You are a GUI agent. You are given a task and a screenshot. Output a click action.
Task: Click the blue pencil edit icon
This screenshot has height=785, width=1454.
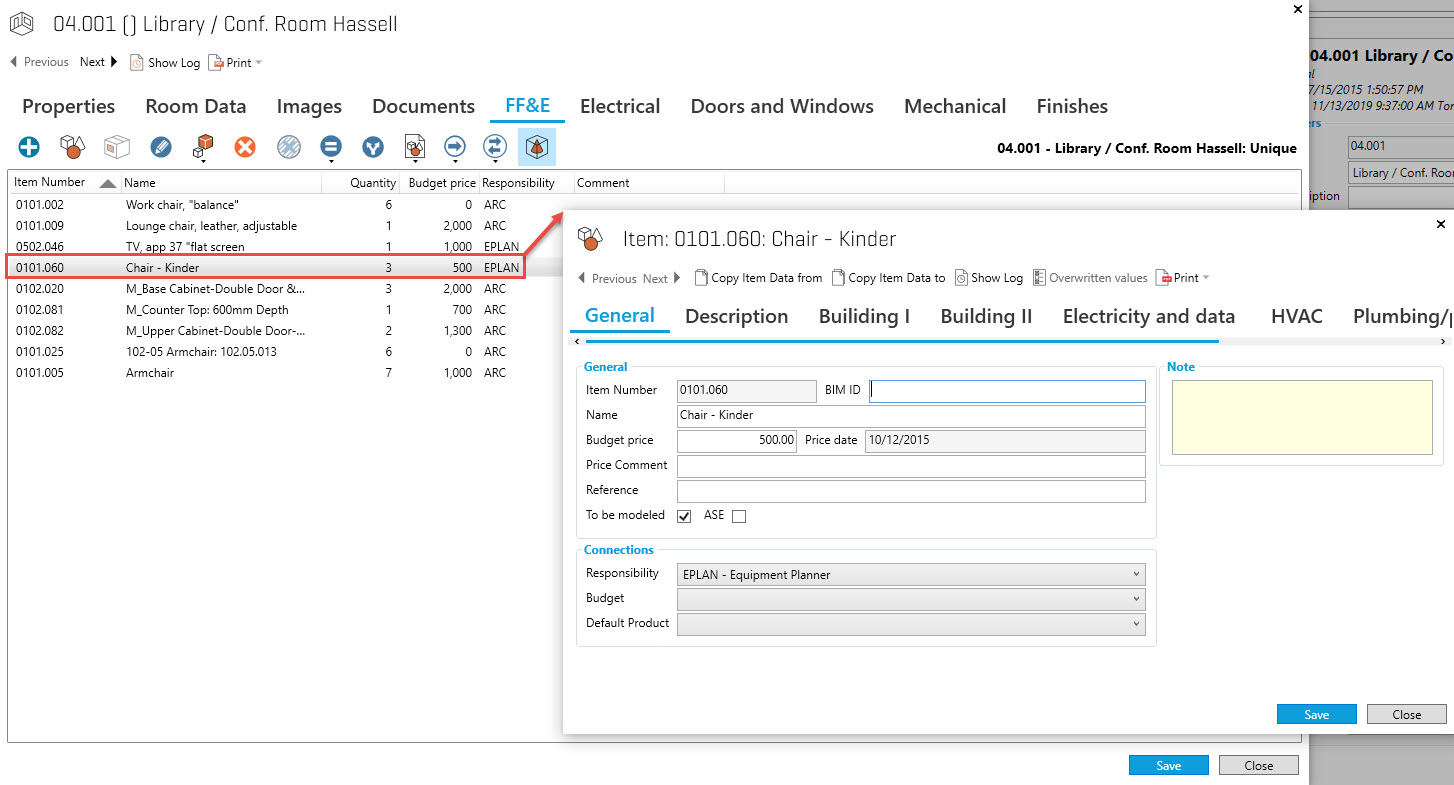point(161,147)
